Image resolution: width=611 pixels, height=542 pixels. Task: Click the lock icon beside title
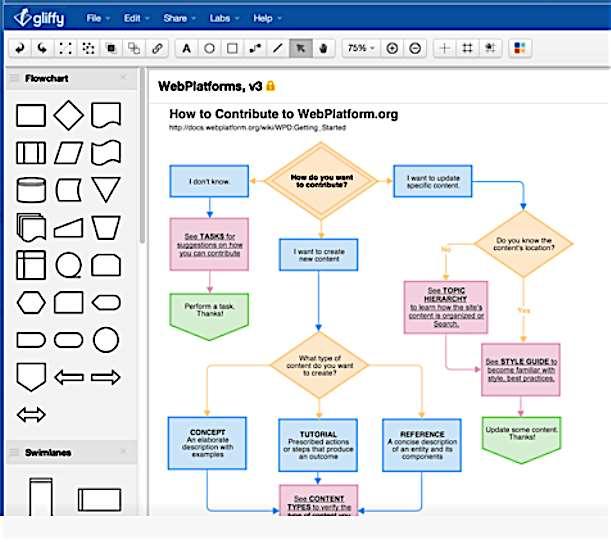270,86
